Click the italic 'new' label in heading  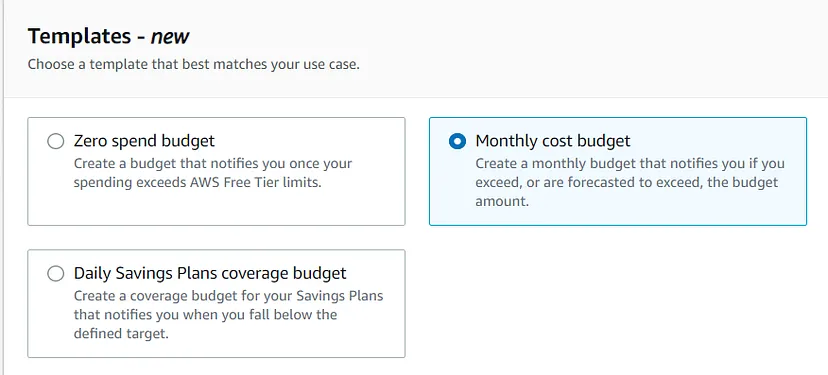[170, 36]
